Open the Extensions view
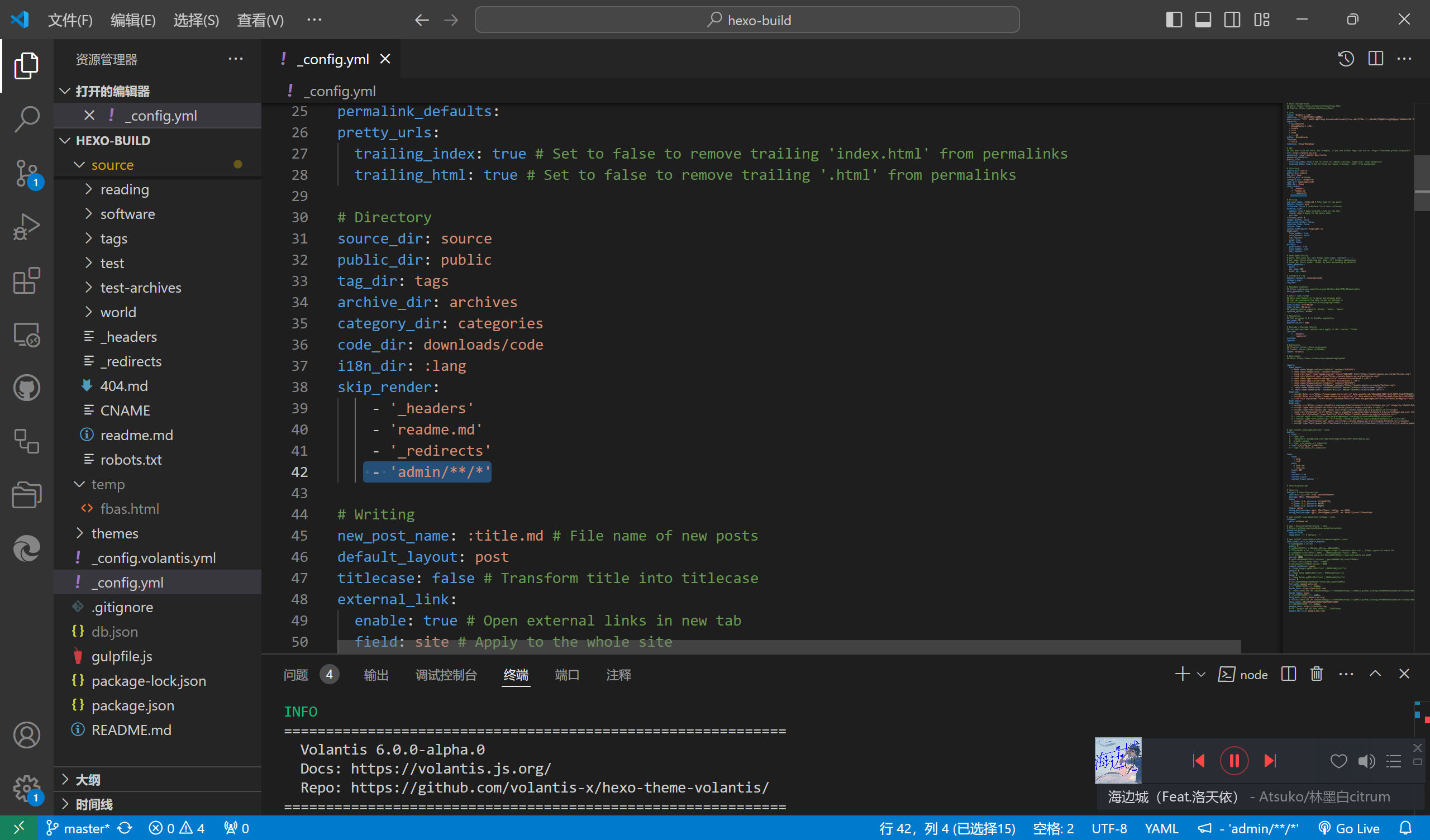The height and width of the screenshot is (840, 1430). (x=27, y=281)
